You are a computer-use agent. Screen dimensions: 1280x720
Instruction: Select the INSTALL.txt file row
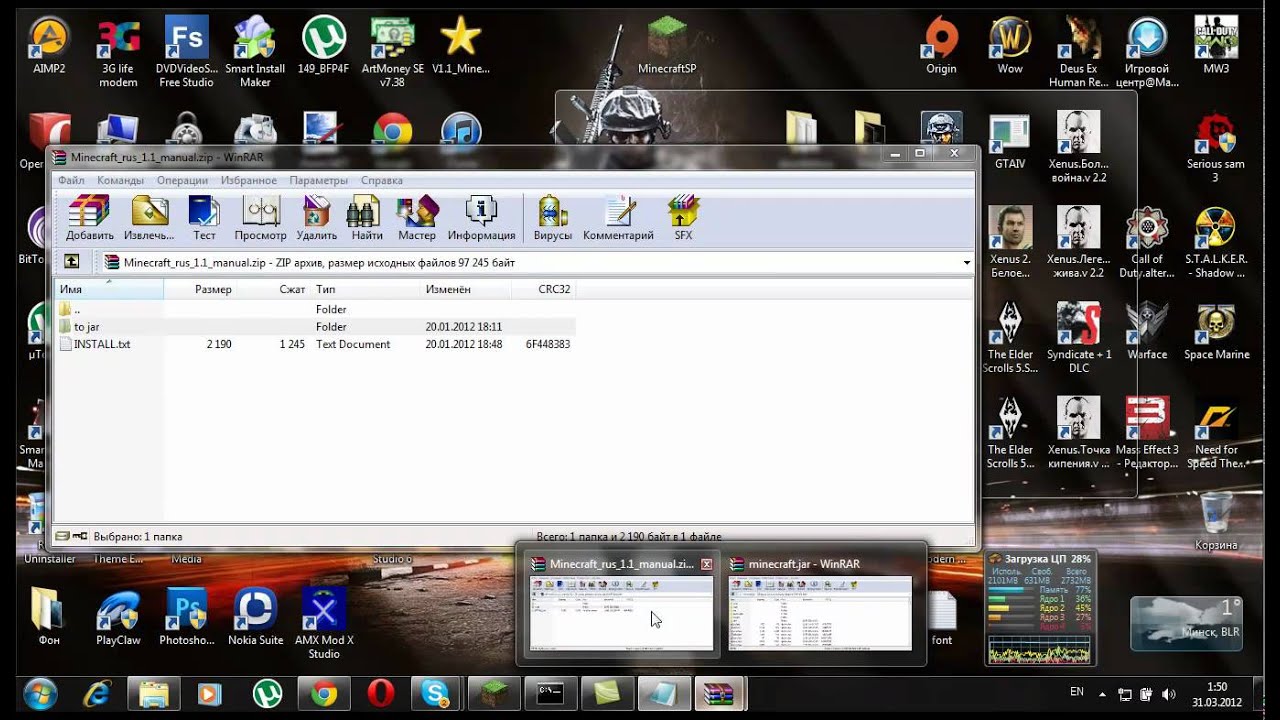(x=316, y=344)
